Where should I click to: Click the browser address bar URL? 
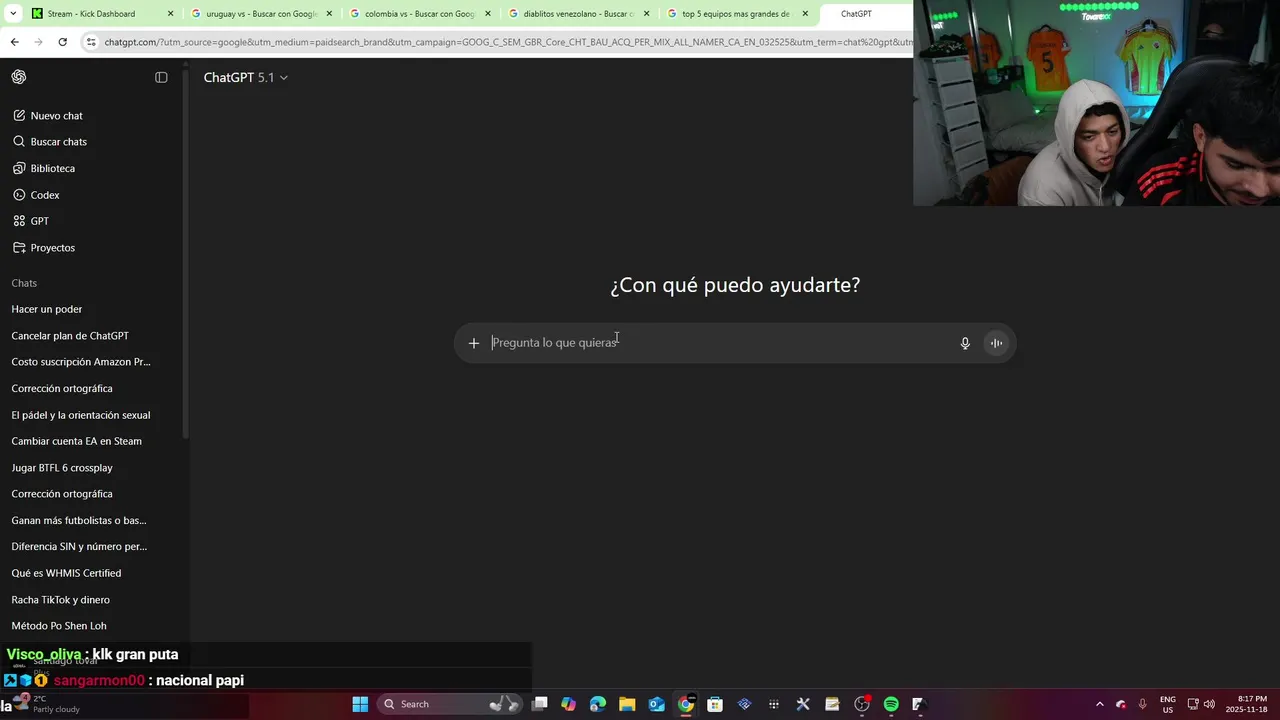point(508,42)
